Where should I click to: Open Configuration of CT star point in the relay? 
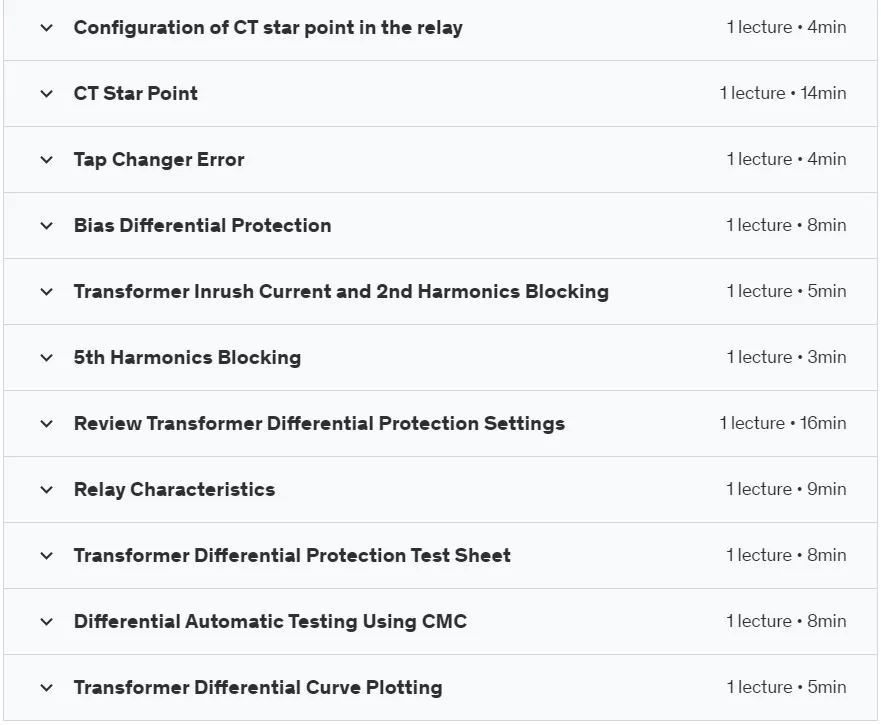pyautogui.click(x=268, y=28)
